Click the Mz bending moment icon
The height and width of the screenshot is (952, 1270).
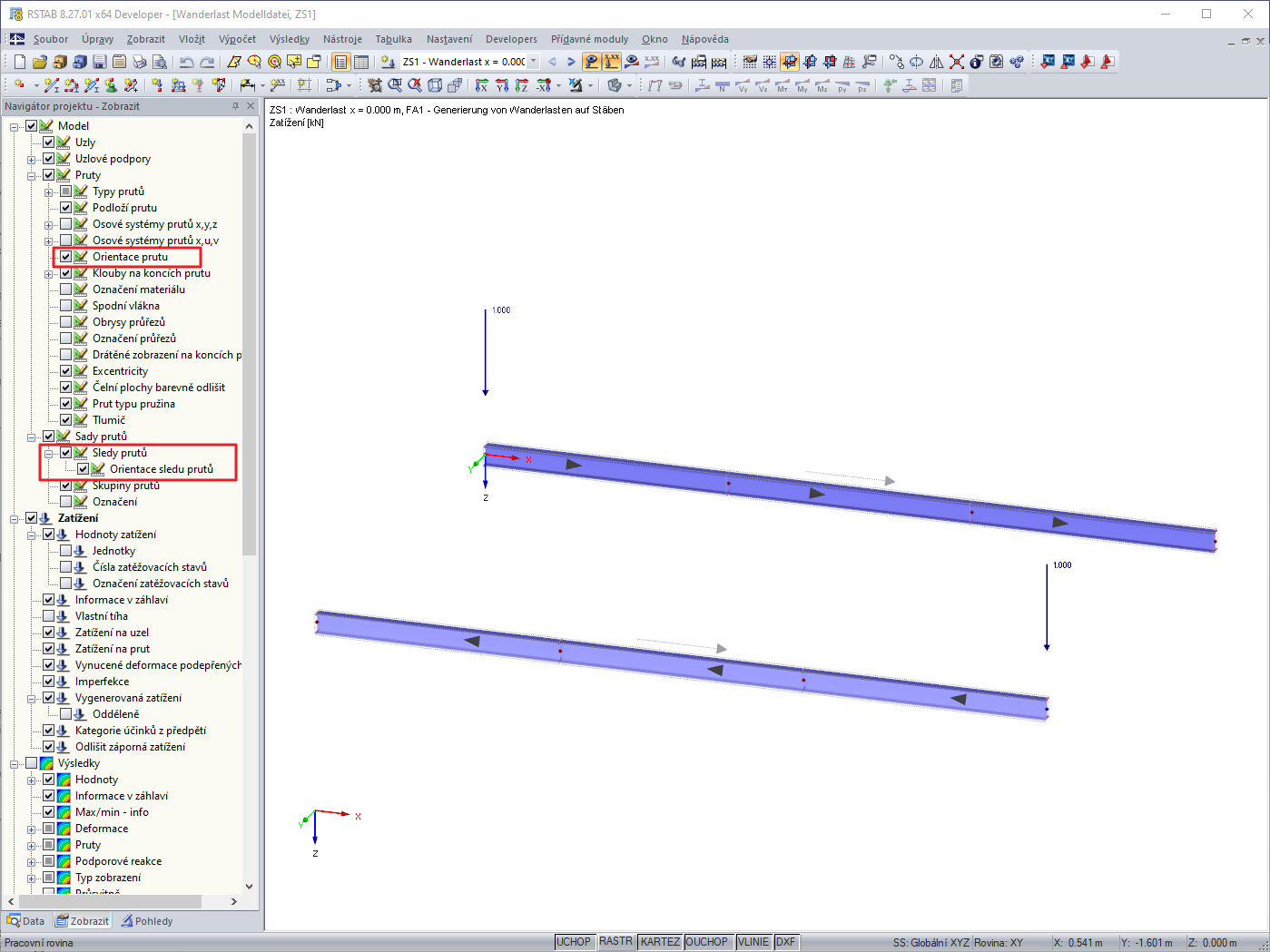(822, 85)
